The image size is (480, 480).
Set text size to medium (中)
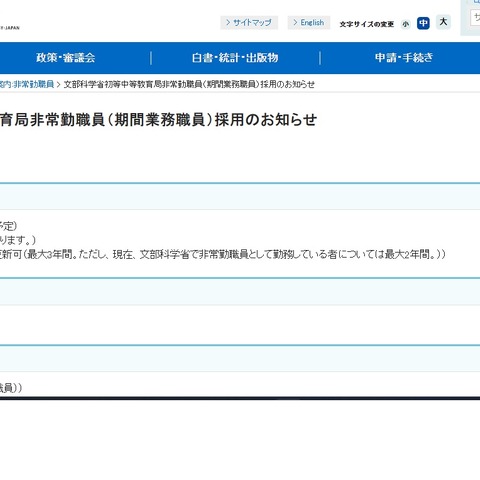(x=423, y=23)
